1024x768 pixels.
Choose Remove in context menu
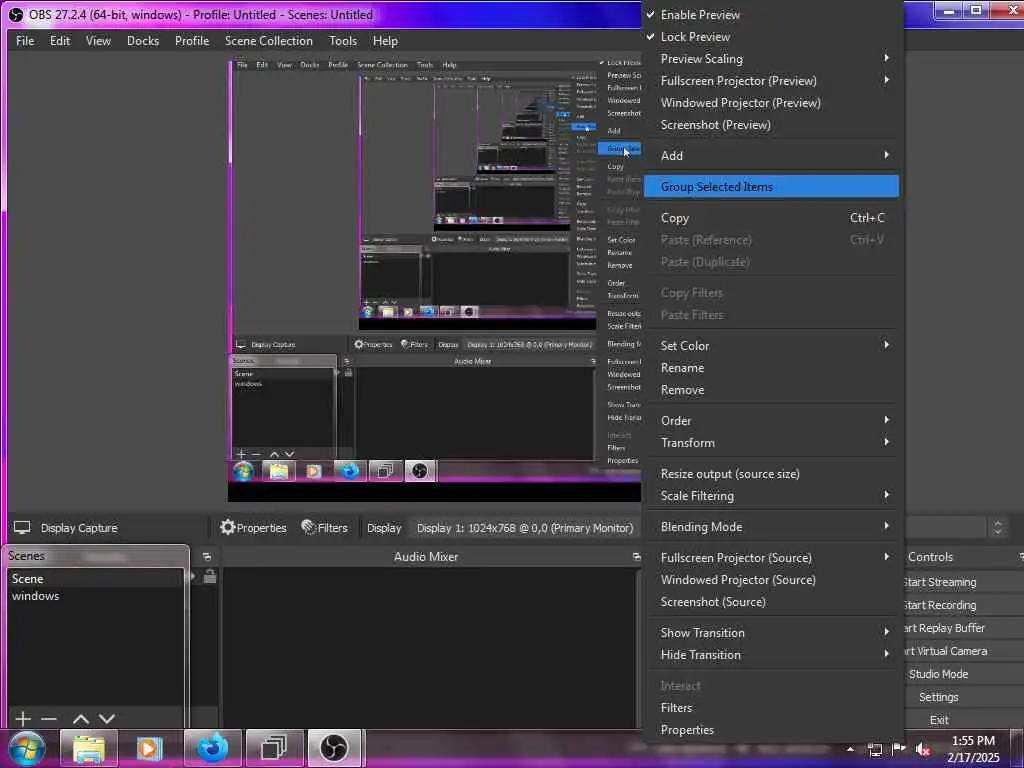pos(771,390)
